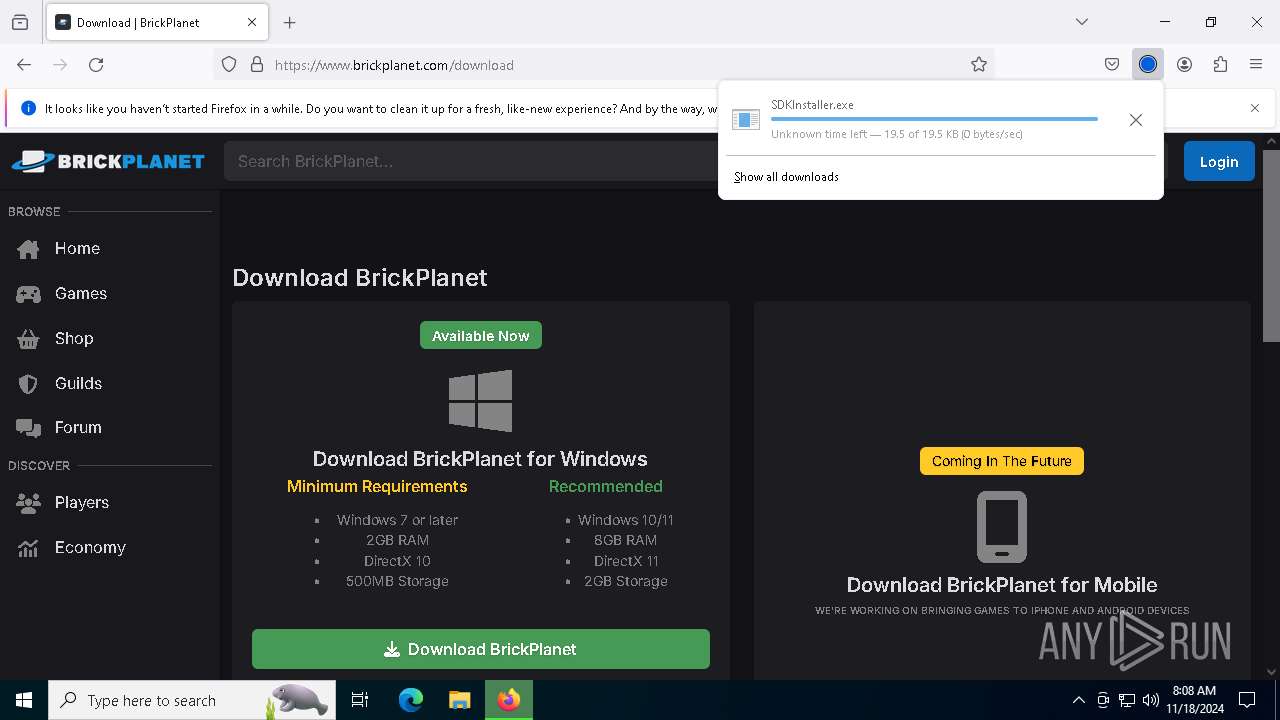
Task: Open the Windows Start menu
Action: tap(24, 700)
